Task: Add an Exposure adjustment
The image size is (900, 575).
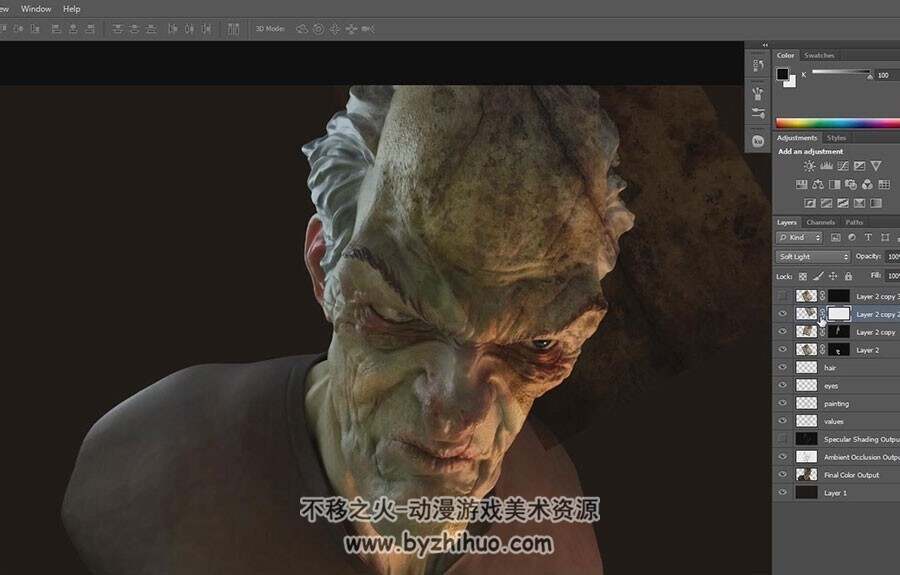Action: (x=859, y=166)
